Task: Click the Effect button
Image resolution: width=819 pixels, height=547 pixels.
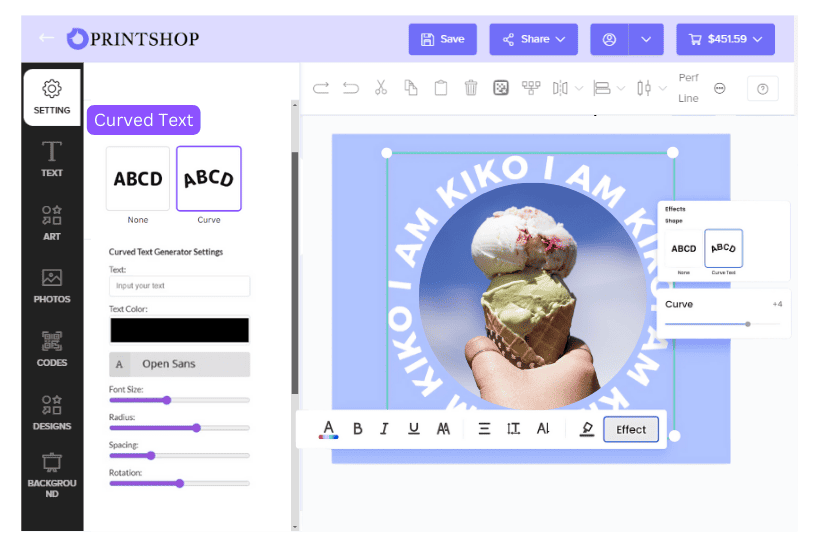Action: click(631, 429)
